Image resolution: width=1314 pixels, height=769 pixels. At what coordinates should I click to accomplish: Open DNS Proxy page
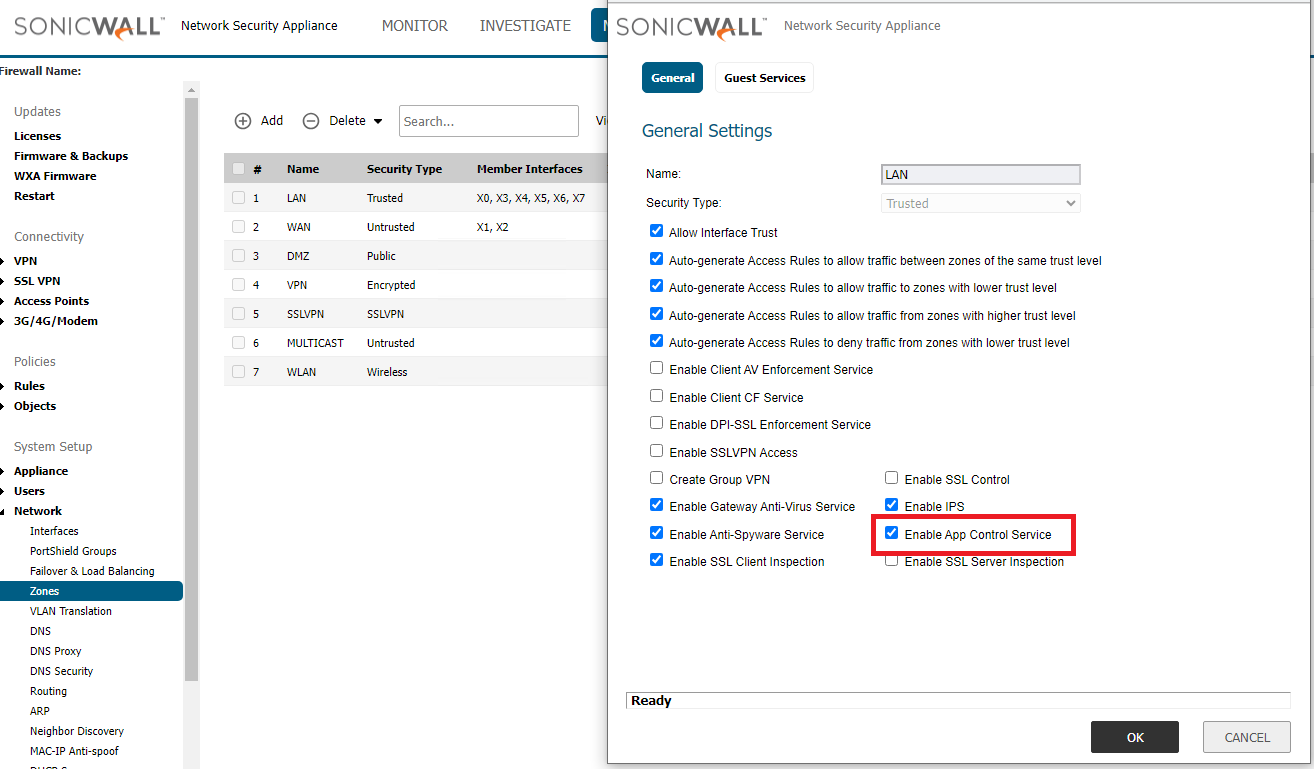[56, 651]
